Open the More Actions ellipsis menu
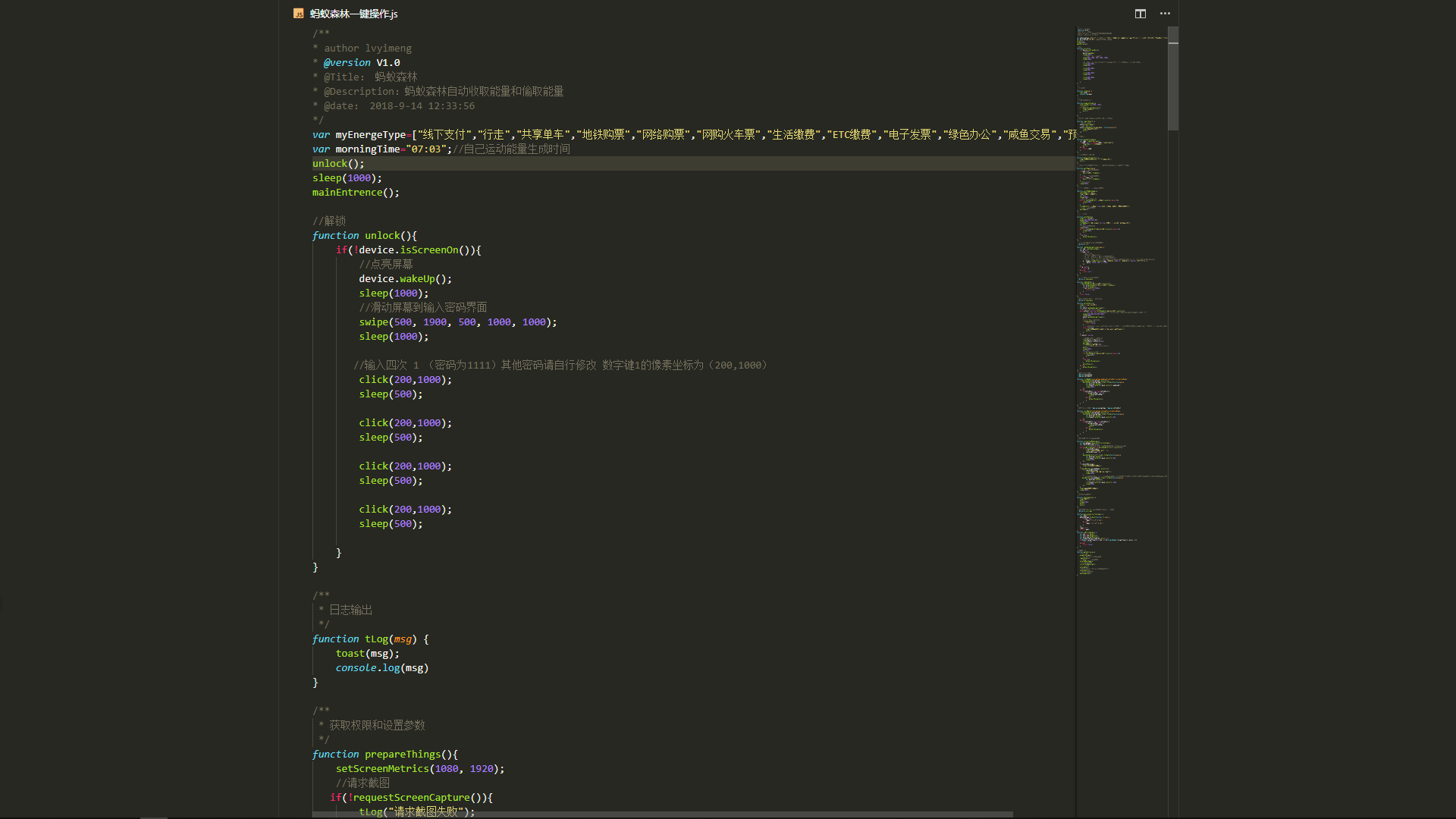 (1165, 14)
